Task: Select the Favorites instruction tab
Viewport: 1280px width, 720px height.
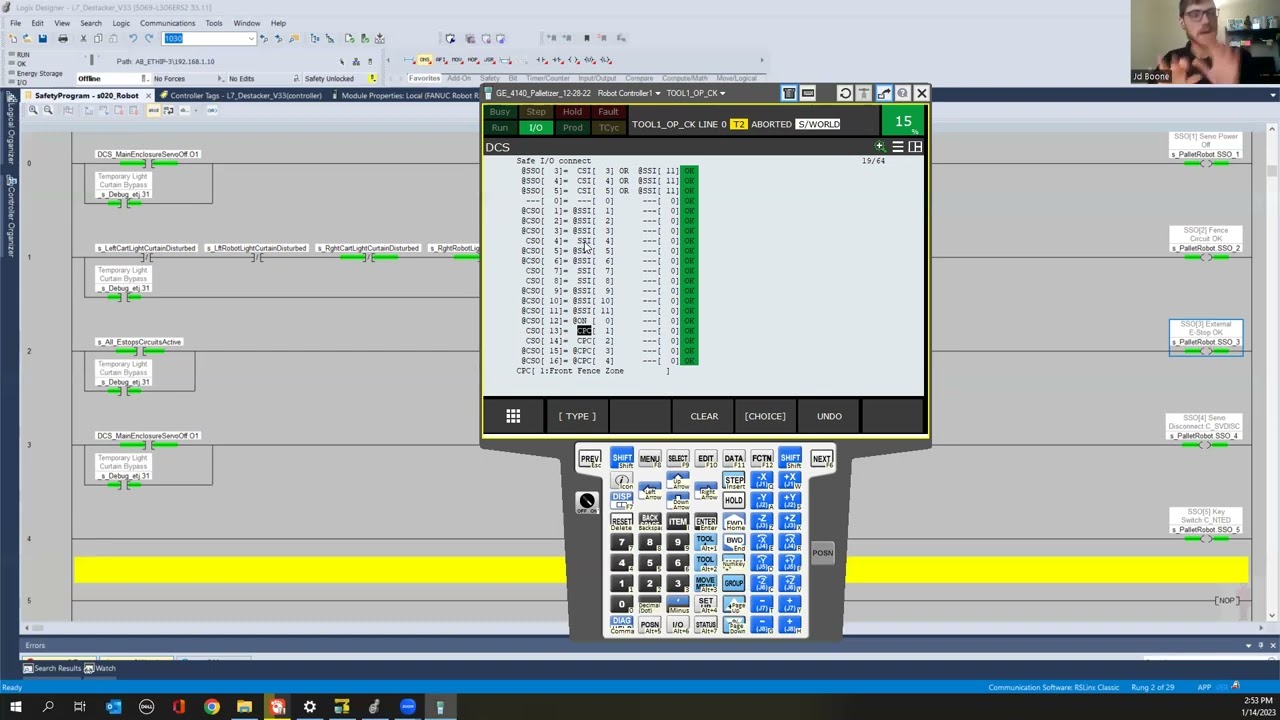Action: pyautogui.click(x=424, y=78)
